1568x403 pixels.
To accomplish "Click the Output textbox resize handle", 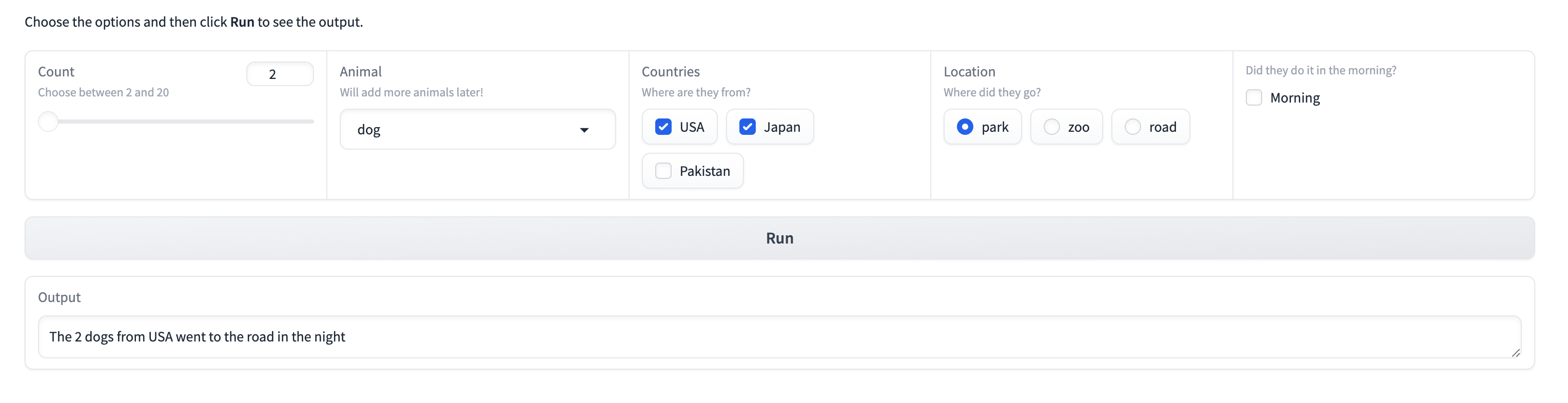I will (x=1515, y=353).
